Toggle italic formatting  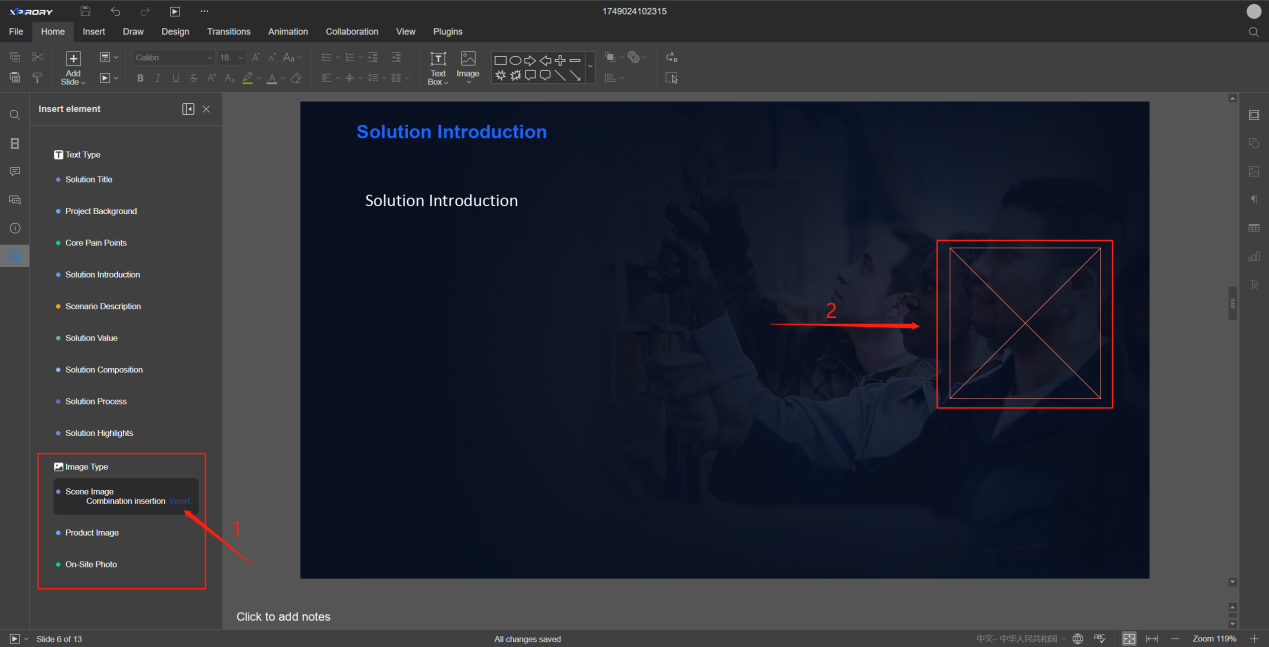point(158,78)
